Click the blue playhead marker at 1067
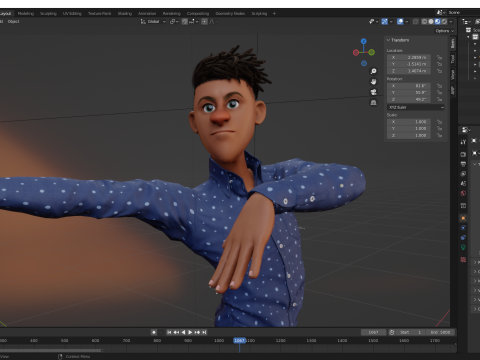 pyautogui.click(x=239, y=340)
